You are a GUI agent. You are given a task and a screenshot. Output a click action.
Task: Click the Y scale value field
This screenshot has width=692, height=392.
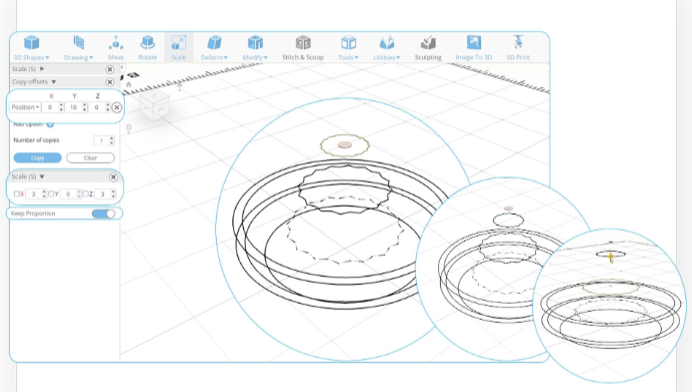tap(71, 194)
